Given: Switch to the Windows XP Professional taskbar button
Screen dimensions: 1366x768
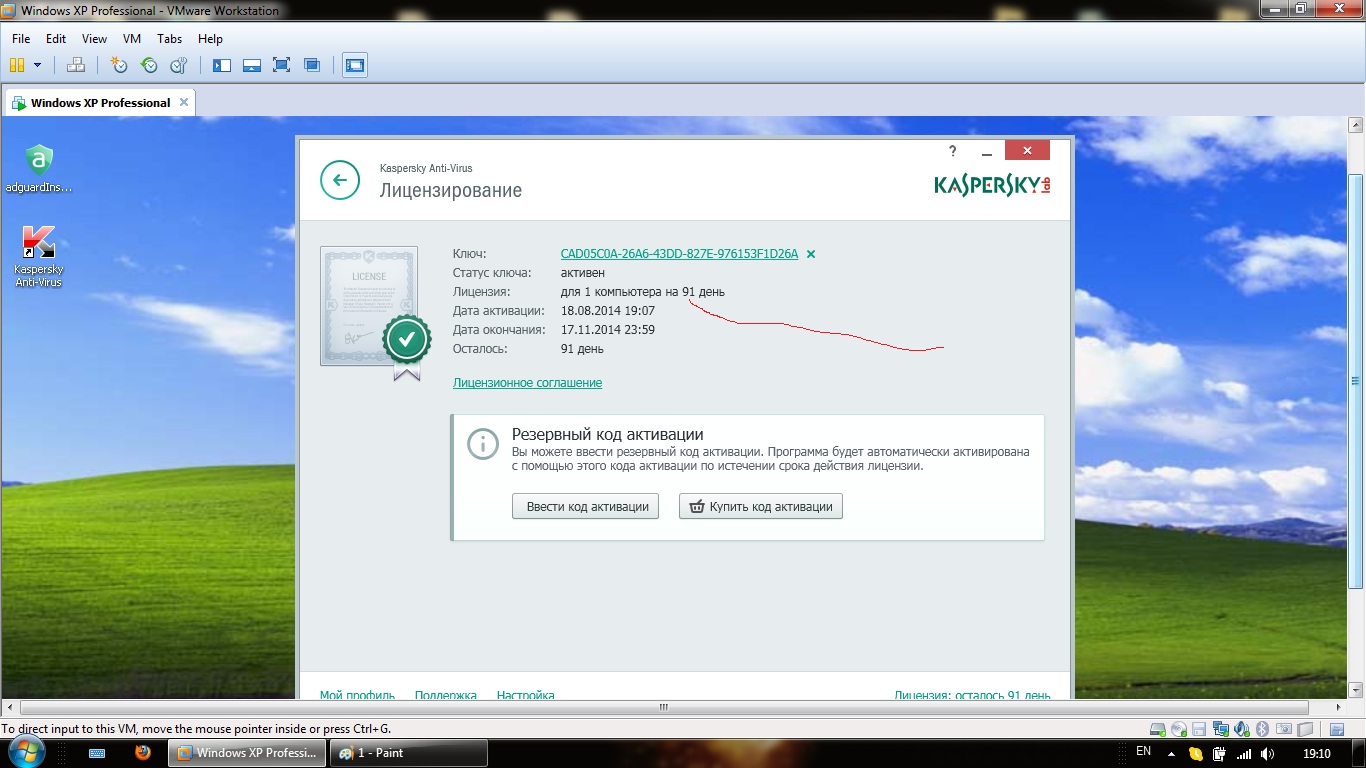Looking at the screenshot, I should (247, 753).
